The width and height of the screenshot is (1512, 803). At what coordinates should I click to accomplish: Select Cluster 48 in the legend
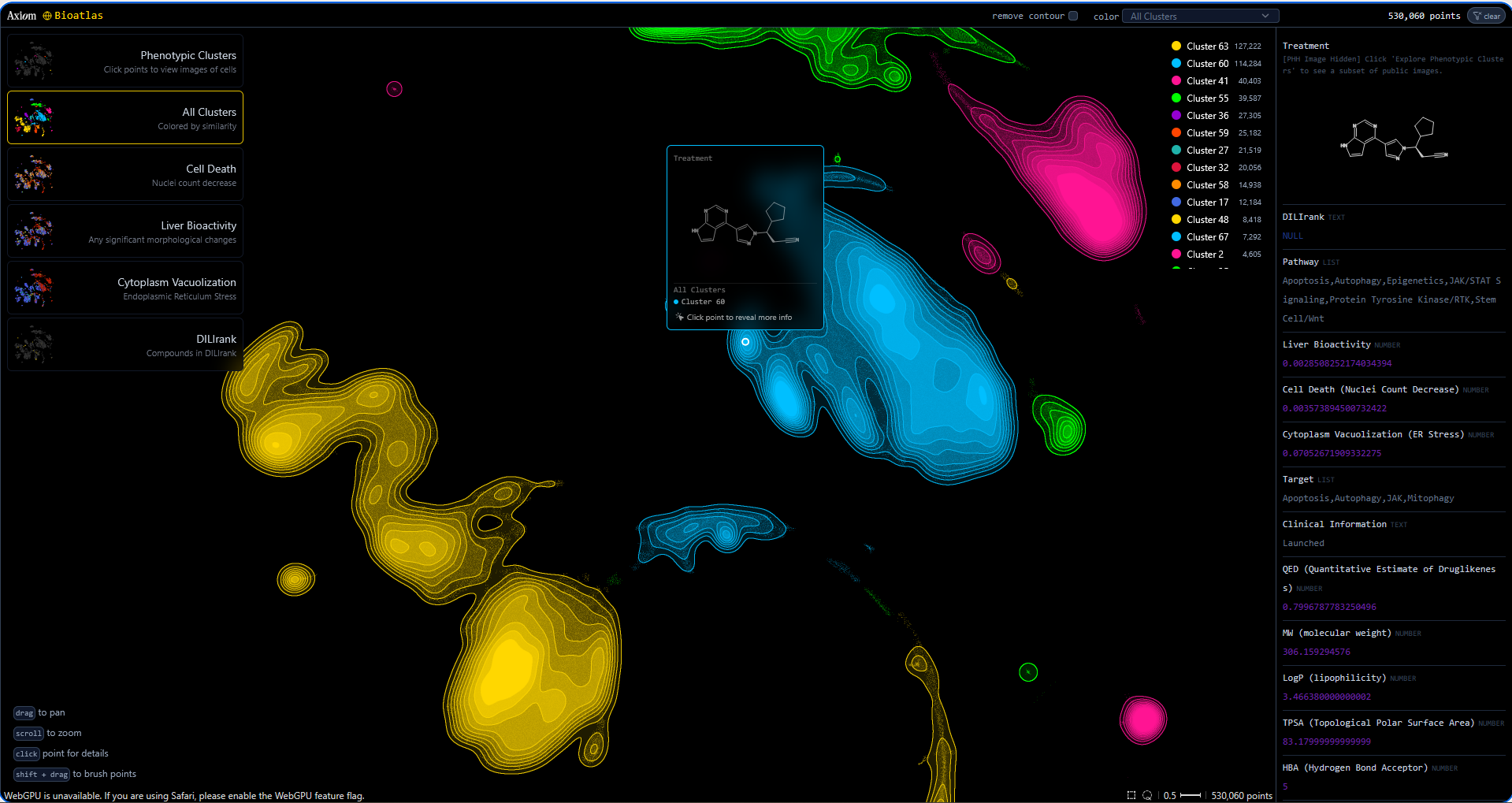click(1217, 220)
